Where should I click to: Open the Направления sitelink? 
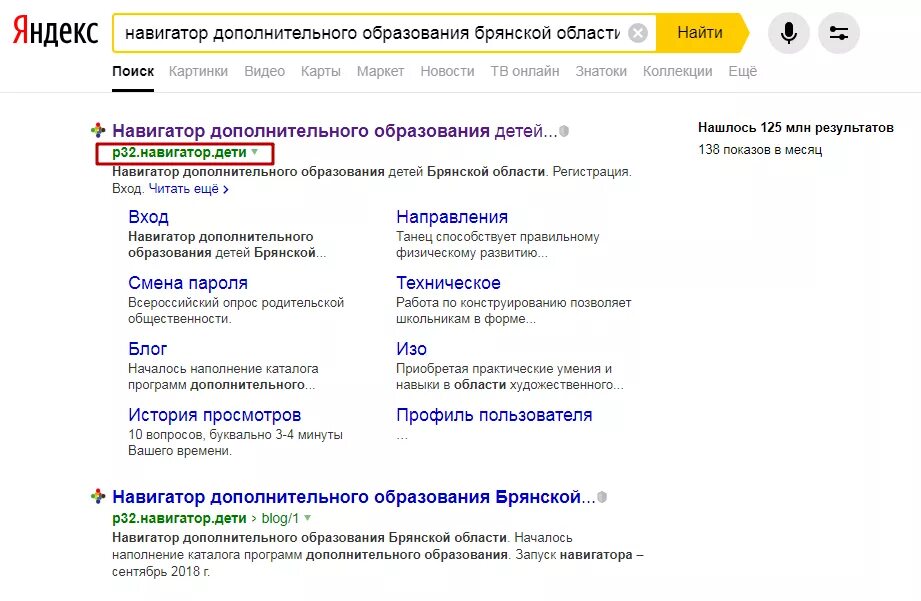(452, 217)
